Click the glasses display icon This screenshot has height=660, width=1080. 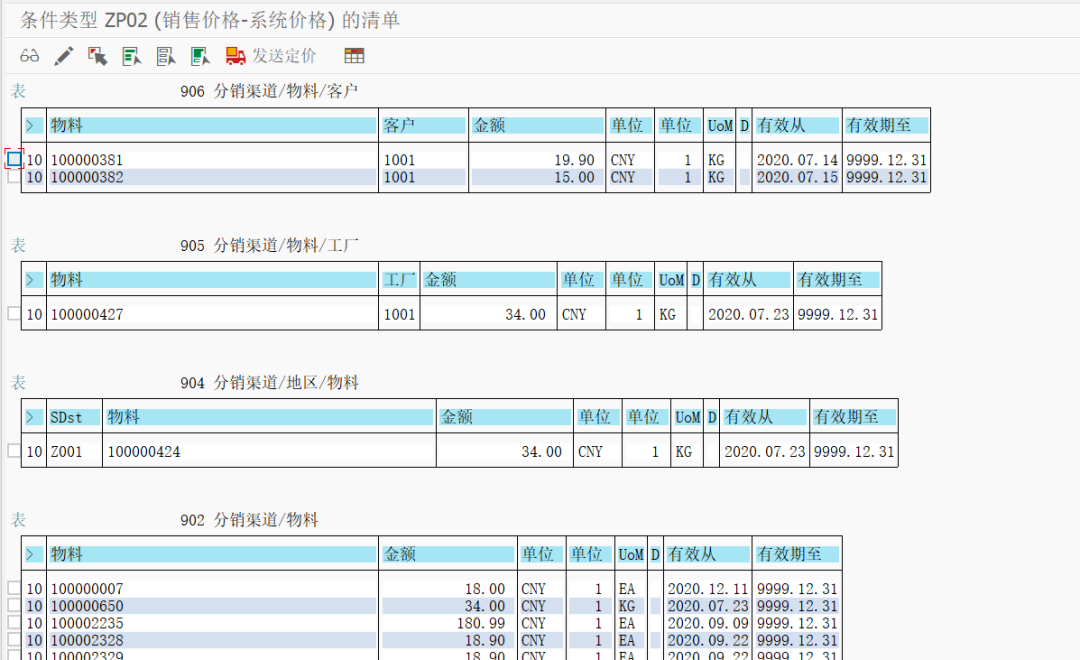point(30,56)
